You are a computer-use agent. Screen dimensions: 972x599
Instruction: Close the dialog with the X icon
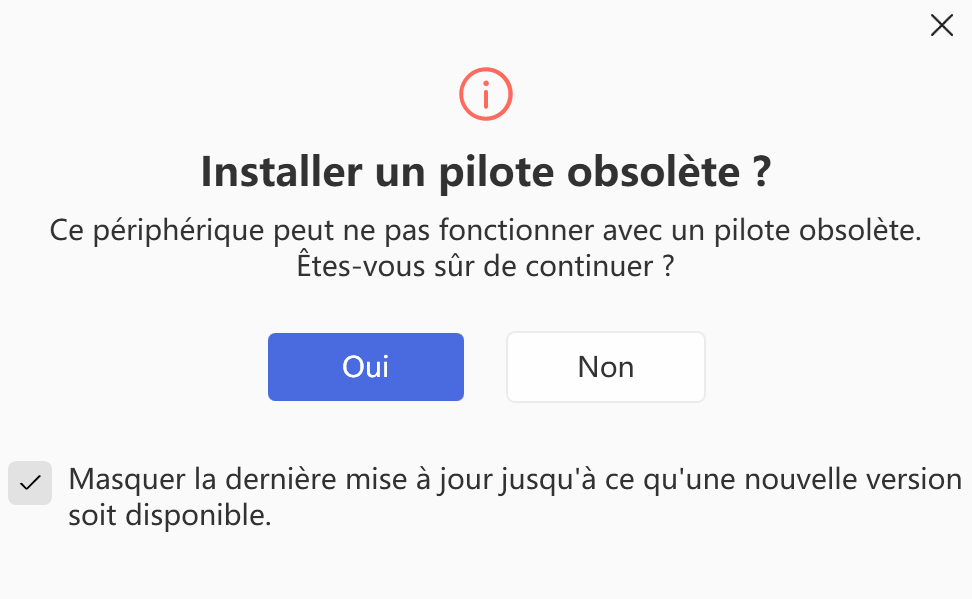[x=942, y=25]
